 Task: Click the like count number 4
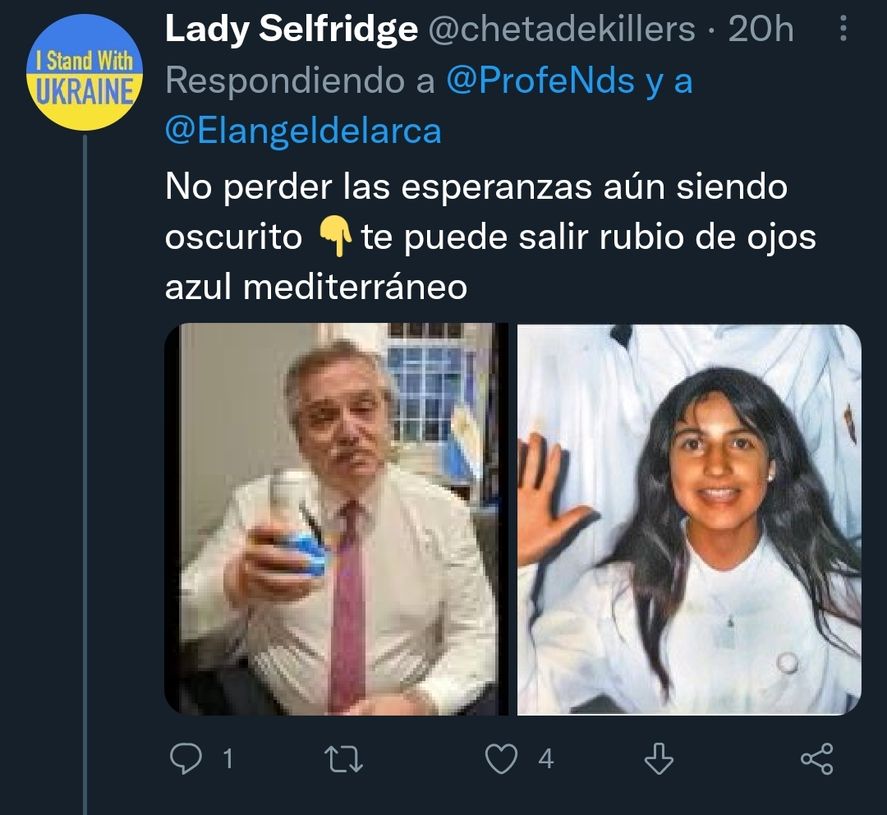point(545,759)
